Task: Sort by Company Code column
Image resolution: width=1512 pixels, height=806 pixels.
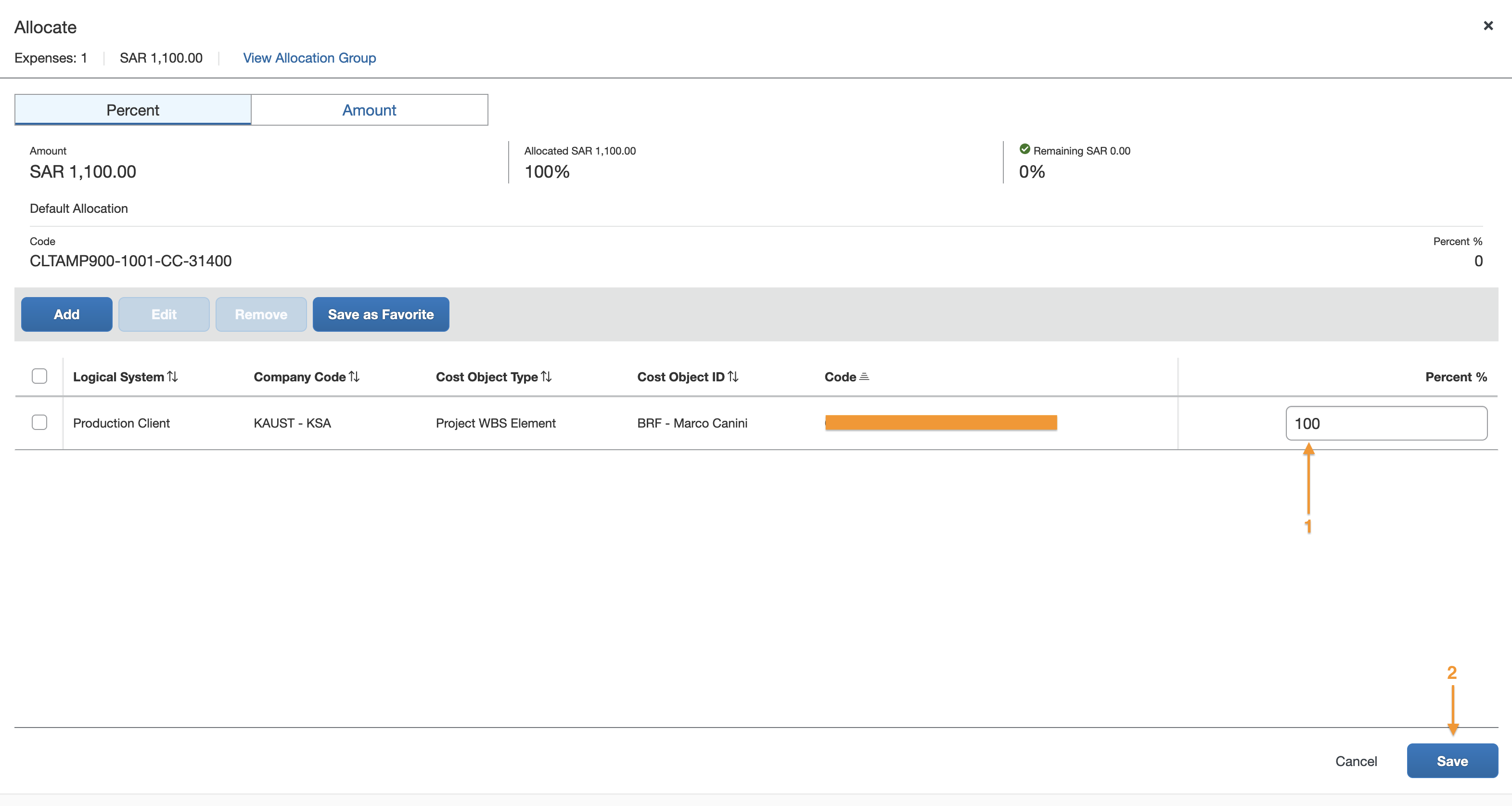Action: pos(307,377)
